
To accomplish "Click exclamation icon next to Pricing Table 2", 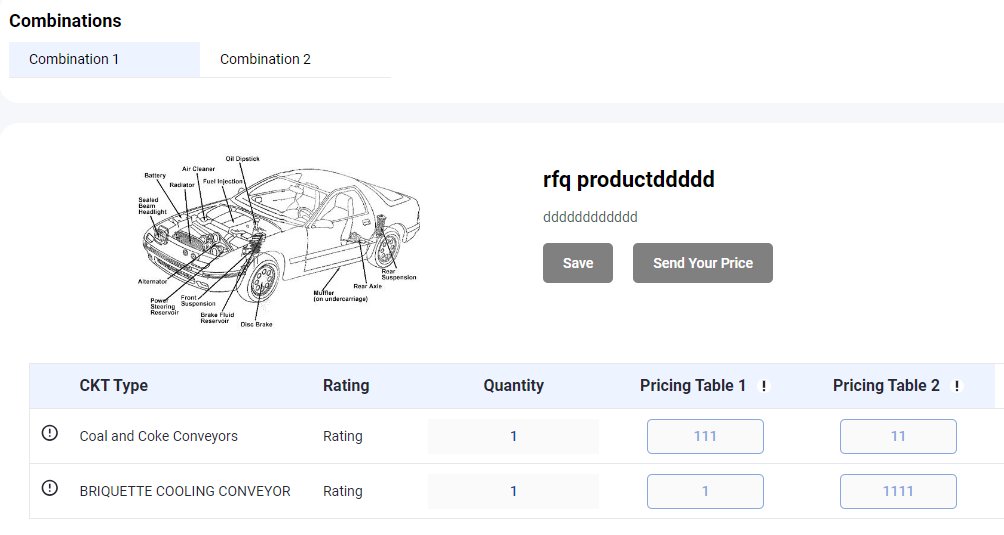I will tap(957, 386).
